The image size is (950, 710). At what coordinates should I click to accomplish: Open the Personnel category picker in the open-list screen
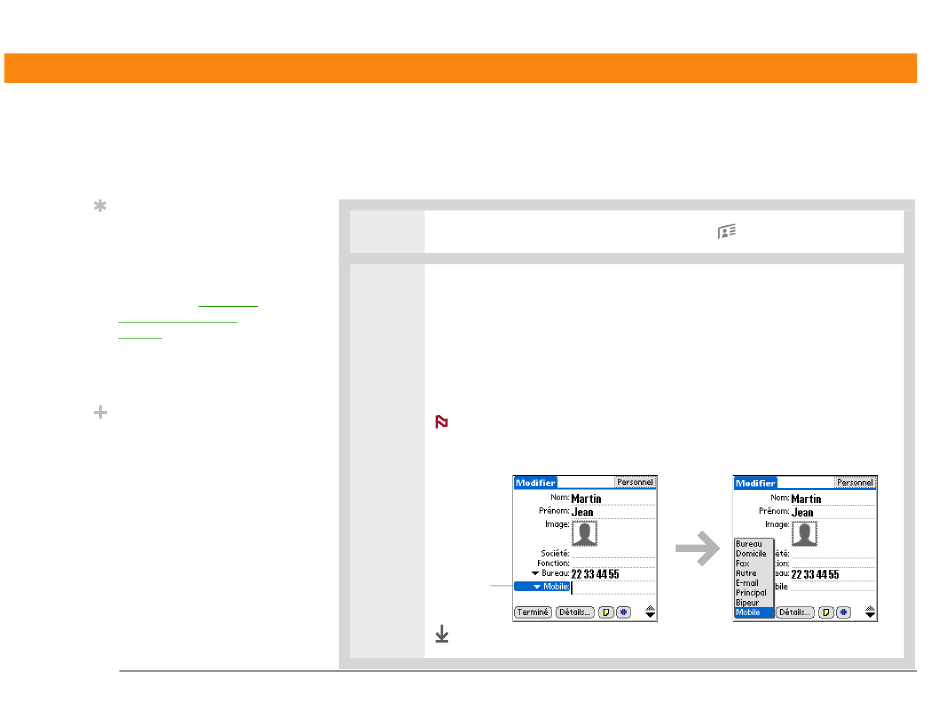[x=855, y=483]
